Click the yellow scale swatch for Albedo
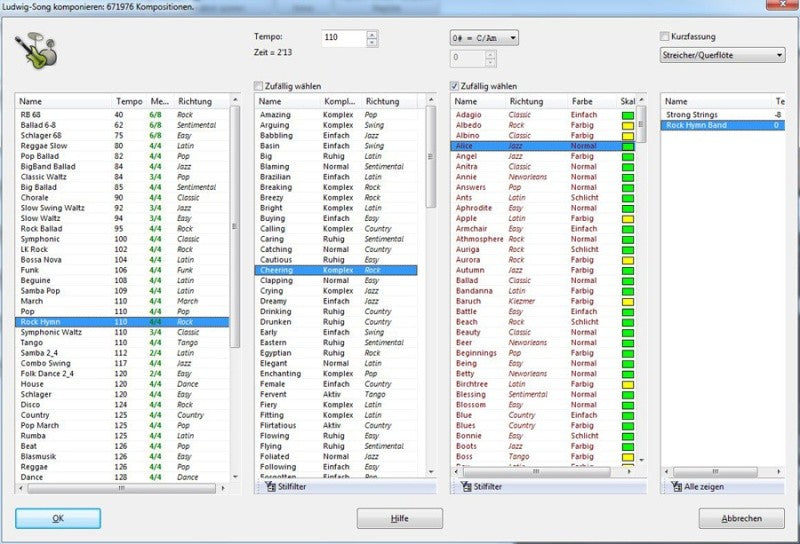800x544 pixels. tap(628, 126)
